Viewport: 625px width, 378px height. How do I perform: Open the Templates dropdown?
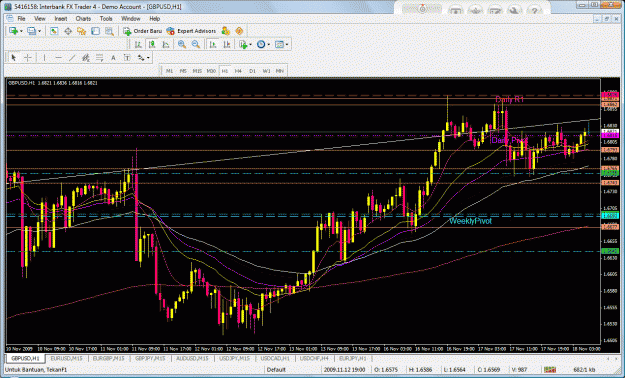[x=282, y=45]
